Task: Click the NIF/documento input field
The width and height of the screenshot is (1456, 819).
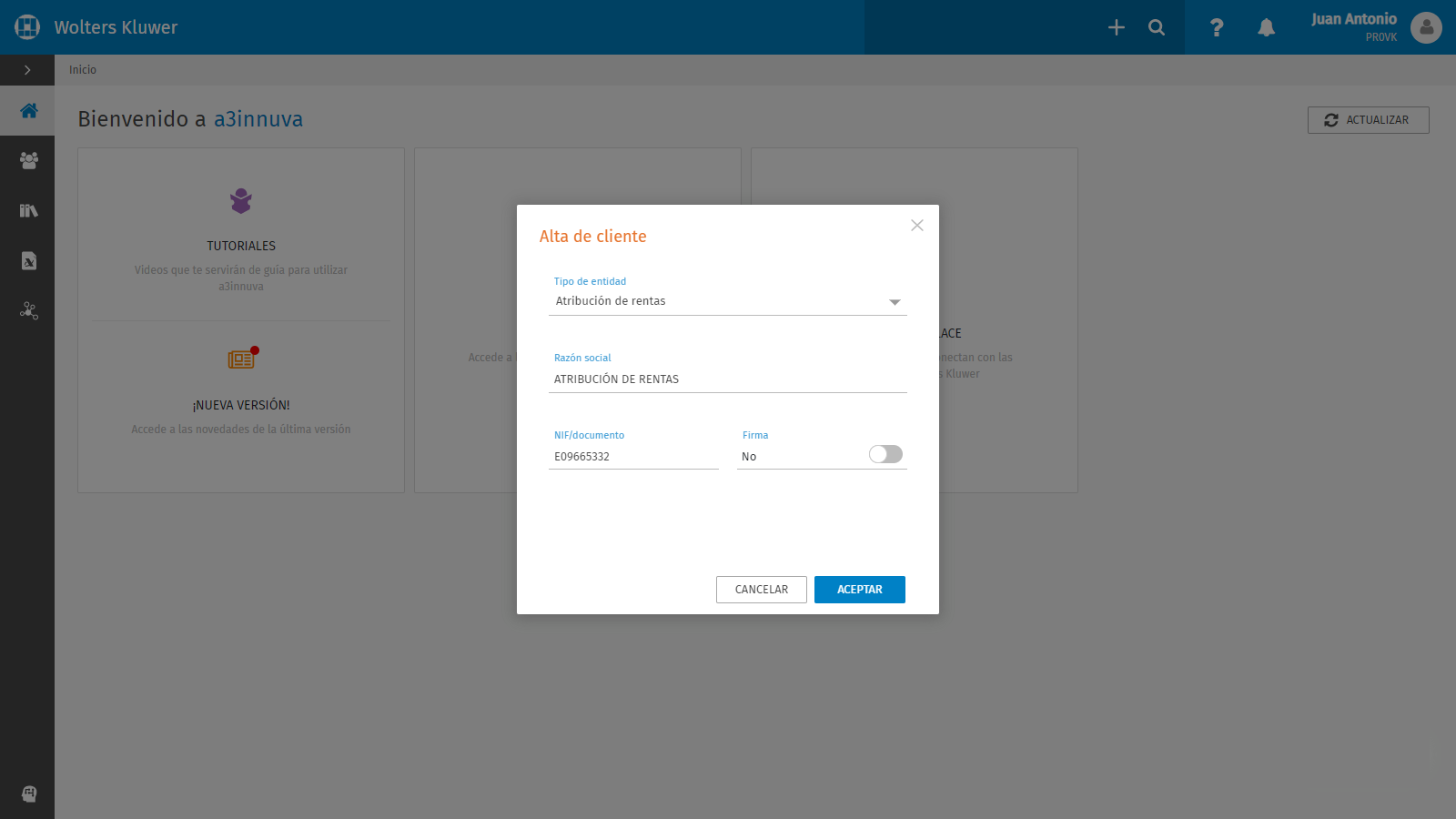Action: point(633,457)
